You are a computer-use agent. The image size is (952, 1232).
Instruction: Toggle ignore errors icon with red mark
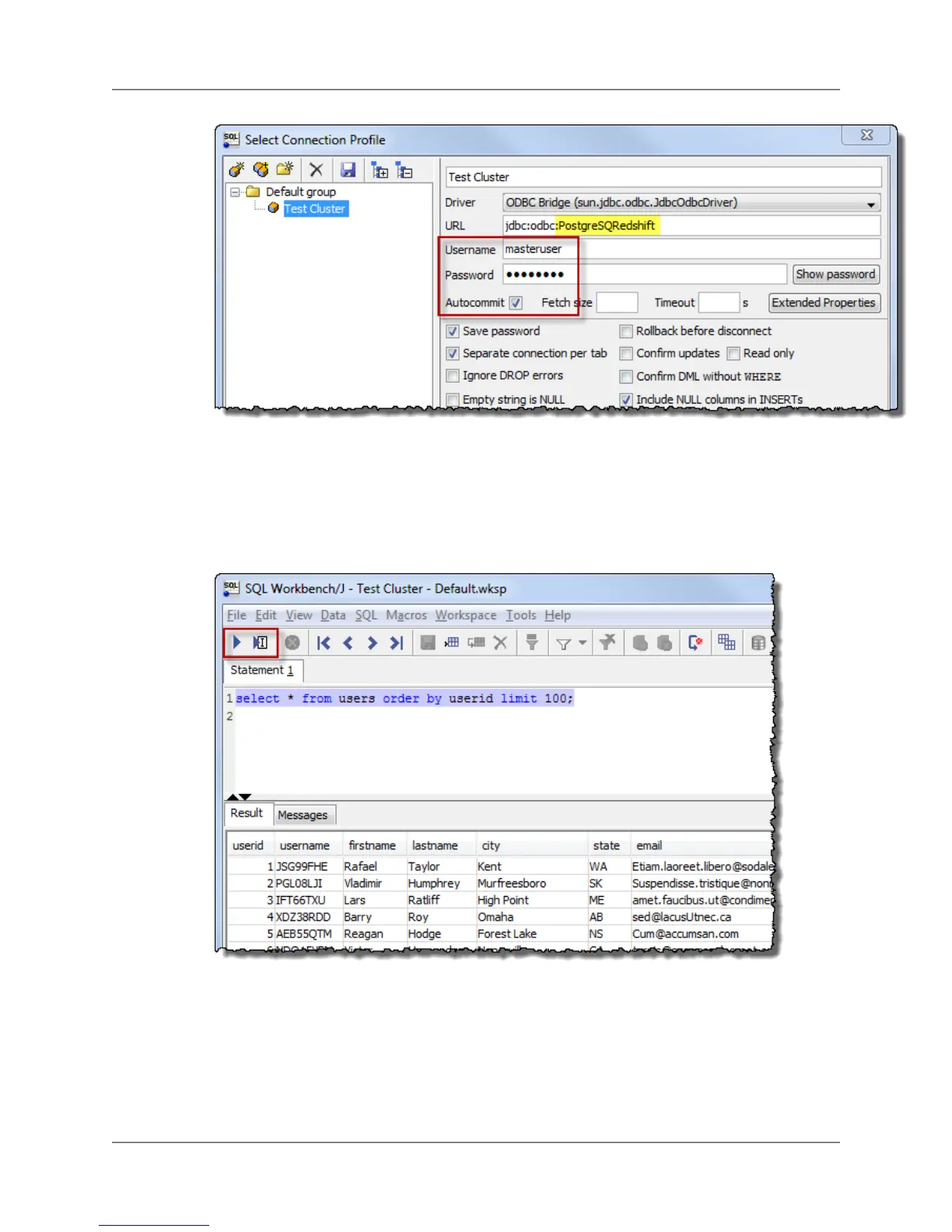coord(695,642)
